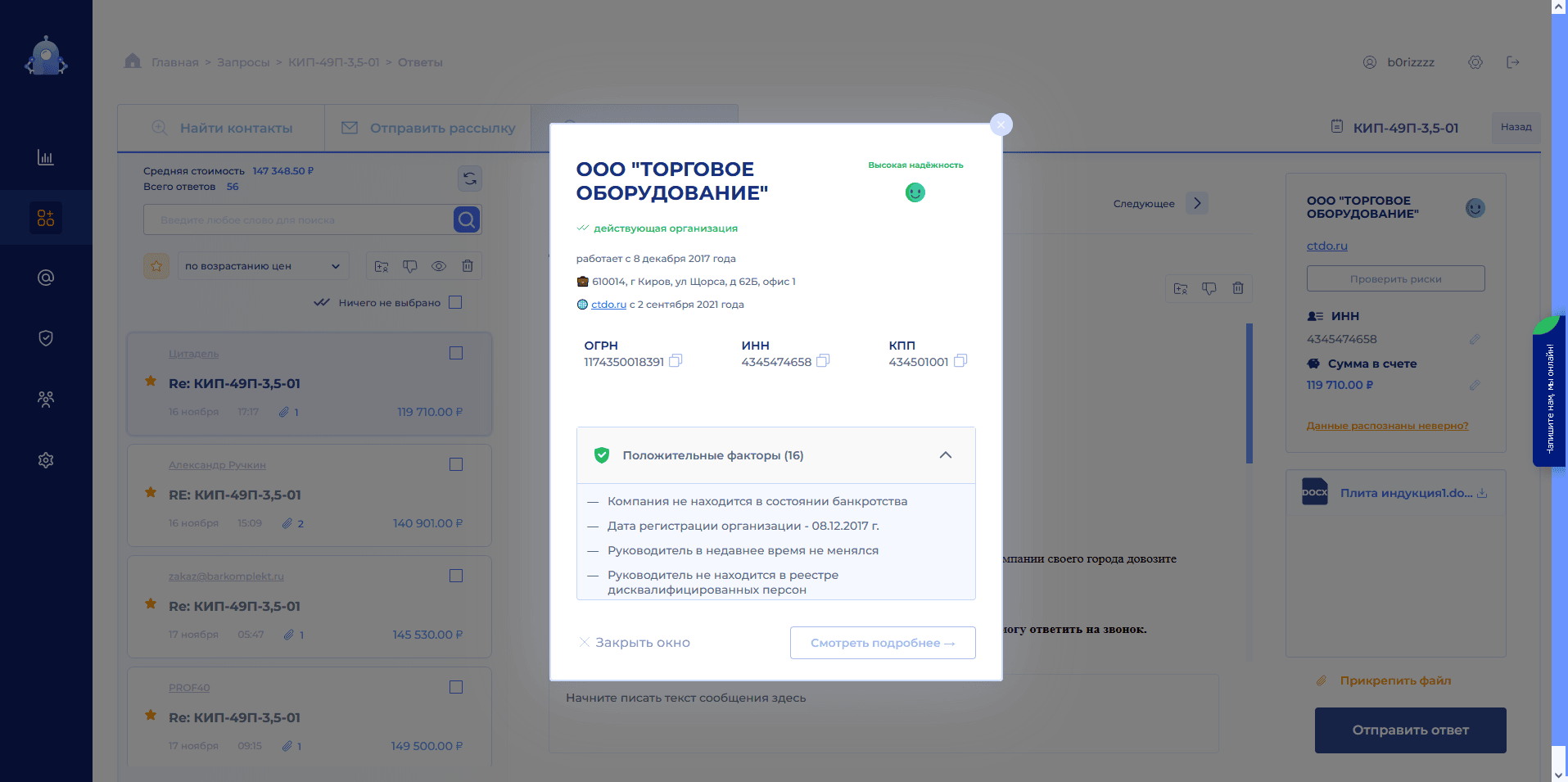
Task: Toggle the favorites star filter
Action: 156,266
